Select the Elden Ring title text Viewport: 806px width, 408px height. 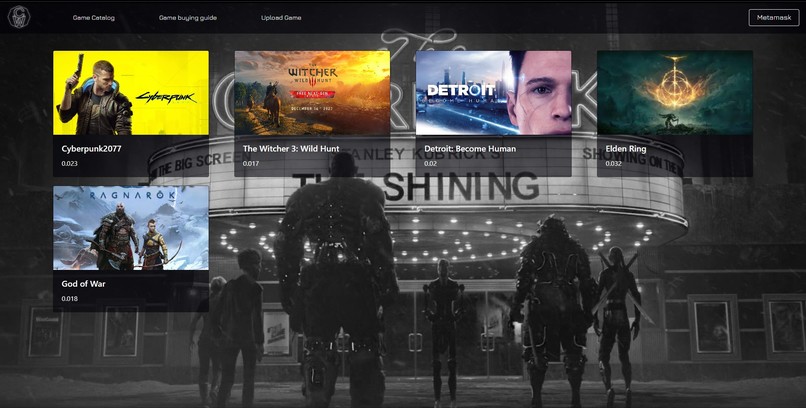[626, 149]
